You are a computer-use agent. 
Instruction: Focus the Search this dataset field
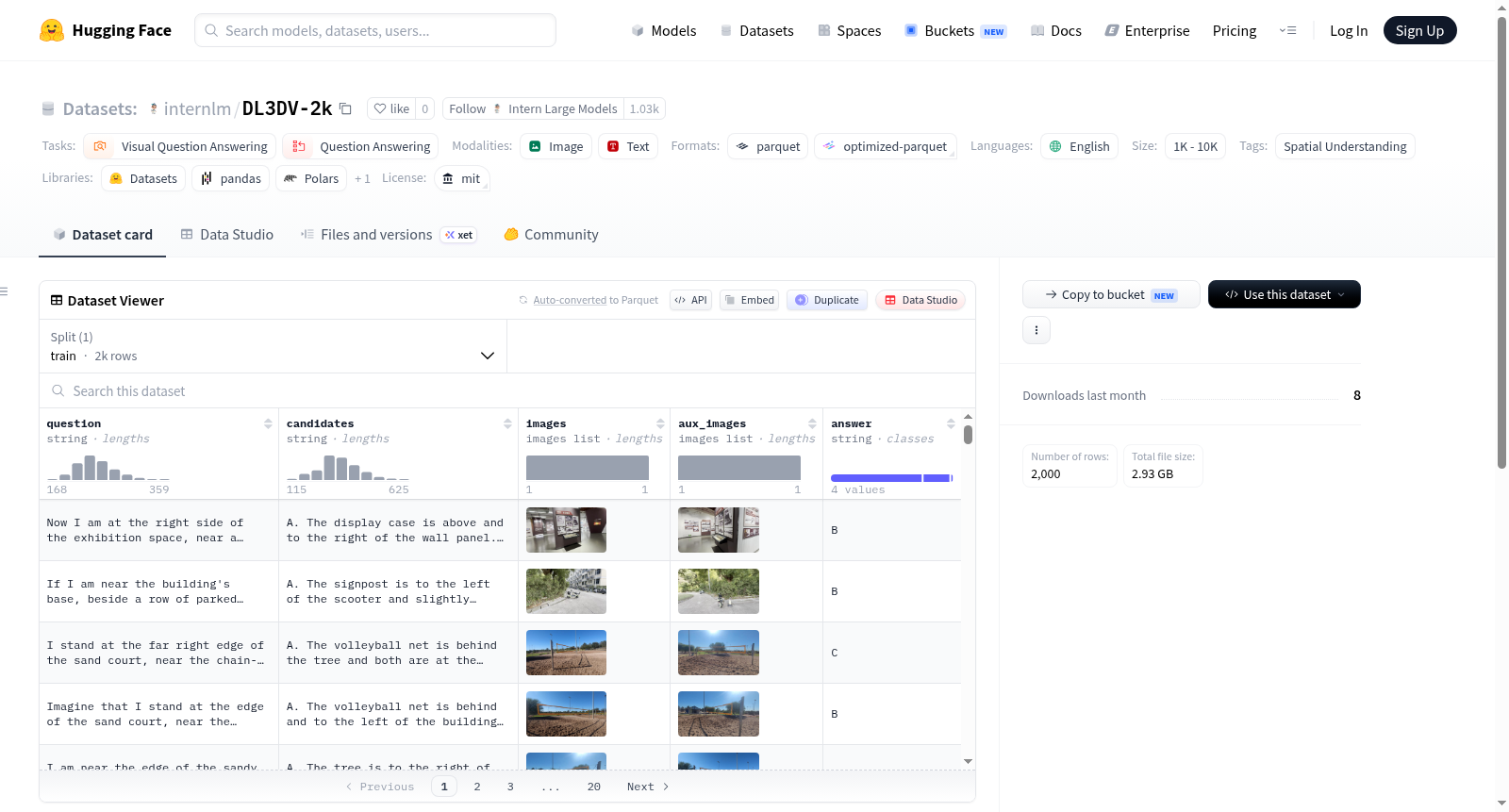(x=507, y=390)
